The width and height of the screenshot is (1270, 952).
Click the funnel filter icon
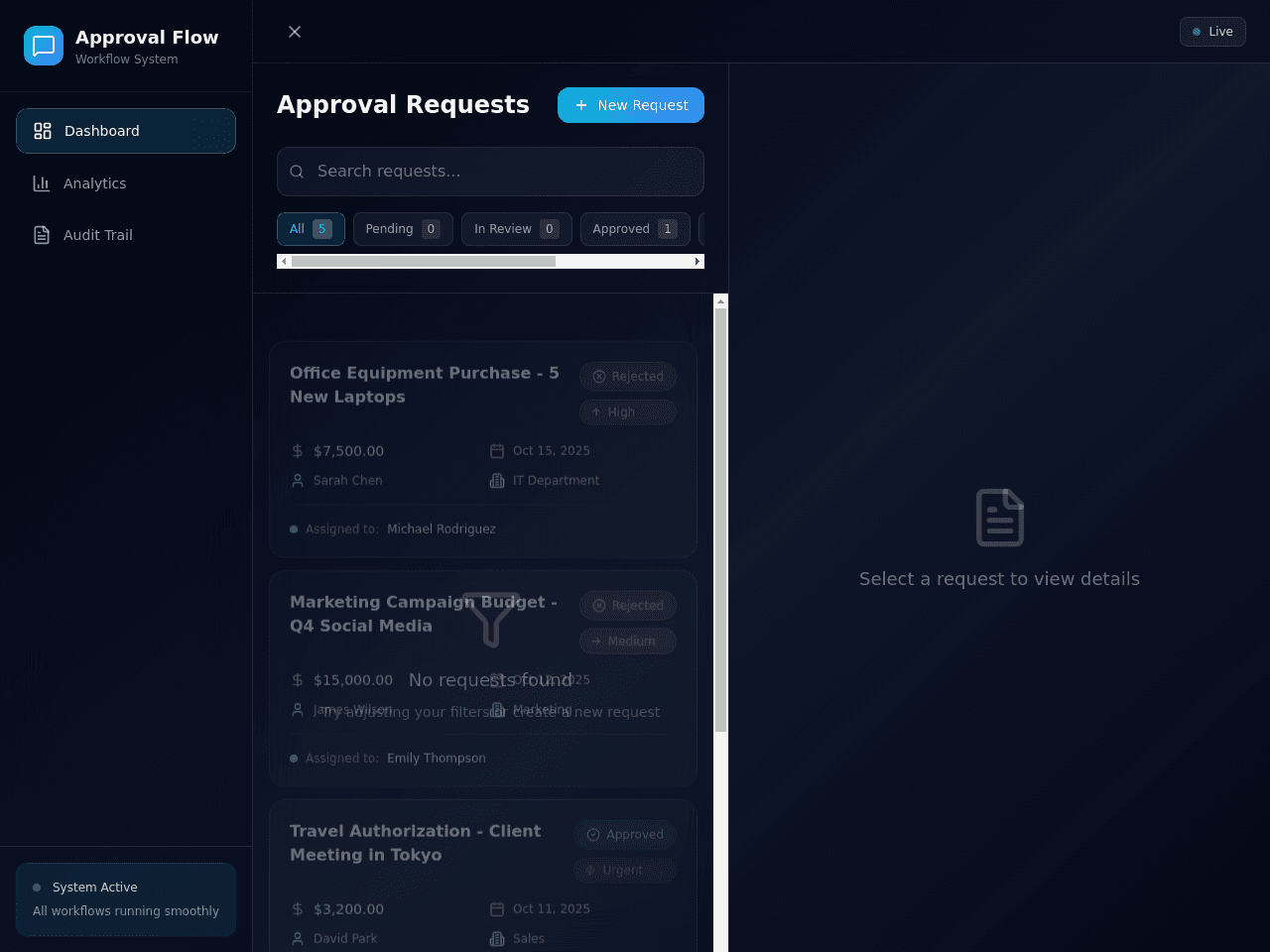(x=491, y=620)
